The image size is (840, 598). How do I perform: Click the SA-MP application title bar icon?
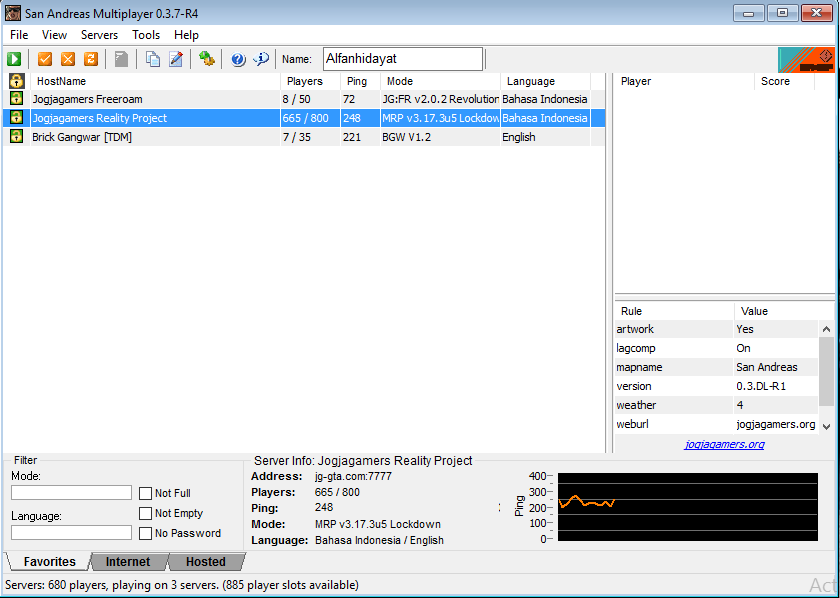click(13, 13)
